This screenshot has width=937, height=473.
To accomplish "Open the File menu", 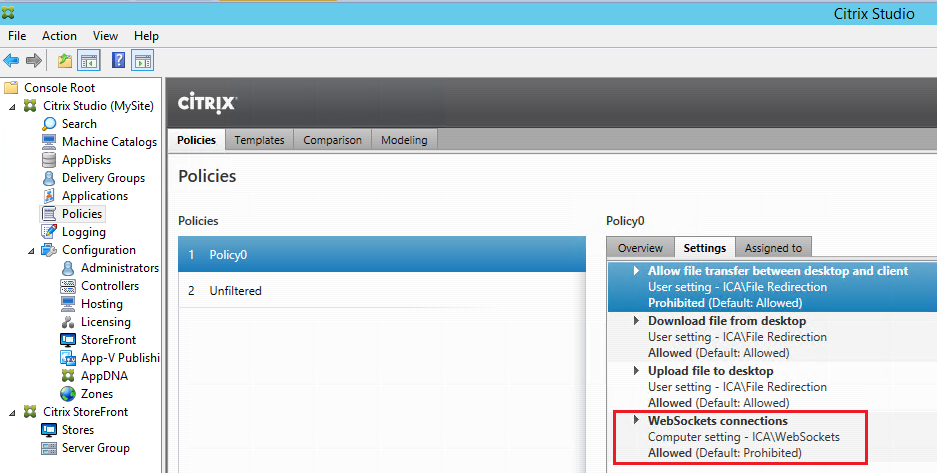I will click(17, 36).
